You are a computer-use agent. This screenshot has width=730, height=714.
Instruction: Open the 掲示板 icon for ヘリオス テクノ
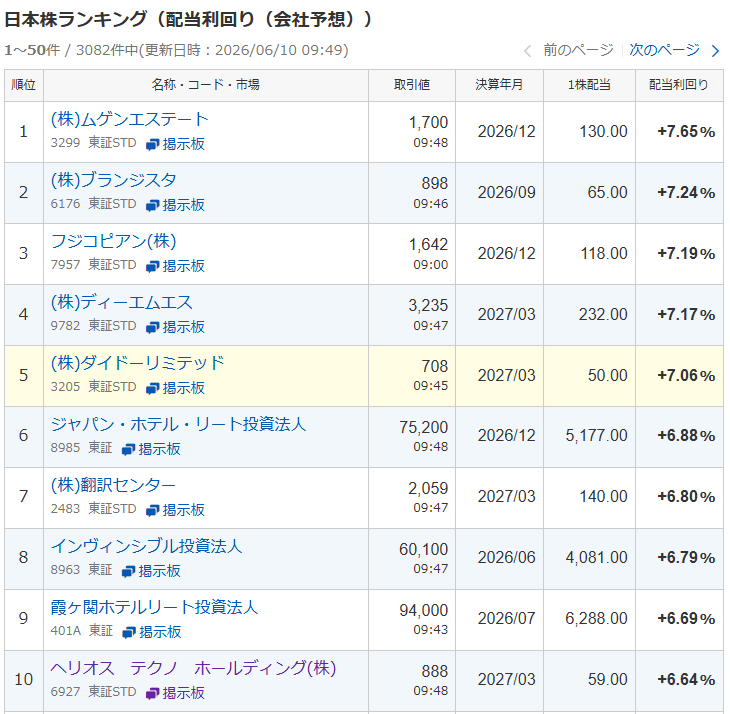click(175, 693)
